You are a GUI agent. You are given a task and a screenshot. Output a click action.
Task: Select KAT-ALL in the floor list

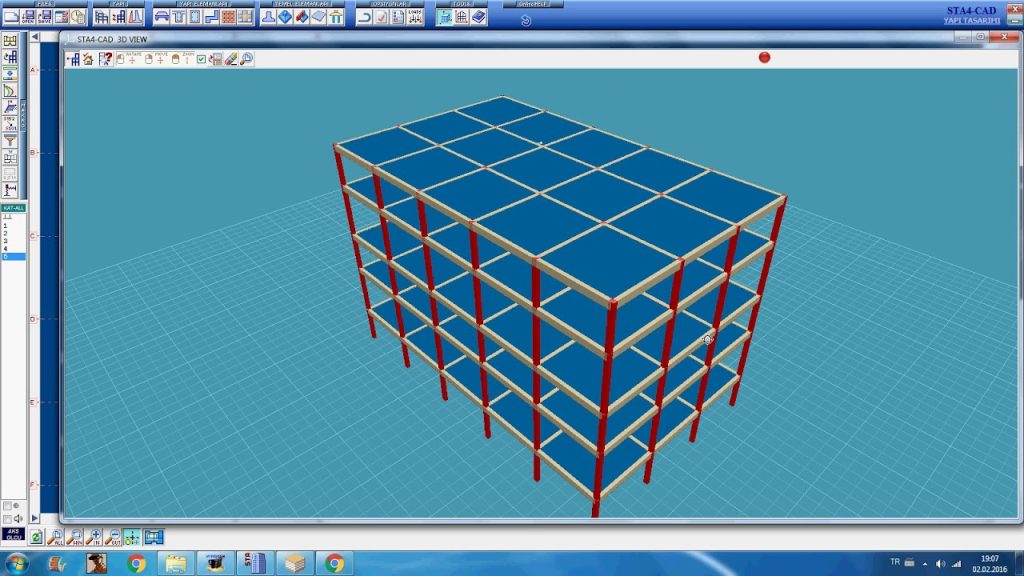[x=13, y=207]
